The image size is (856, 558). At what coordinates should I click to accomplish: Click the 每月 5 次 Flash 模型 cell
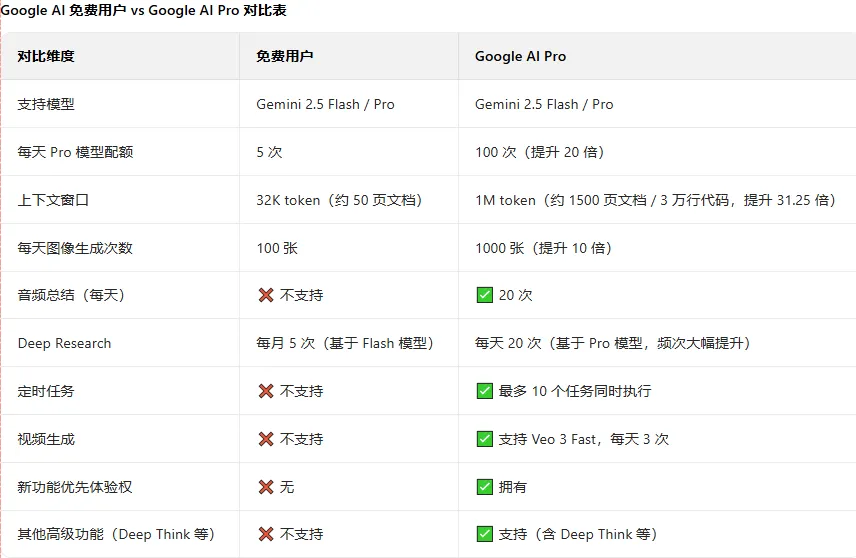coord(345,343)
